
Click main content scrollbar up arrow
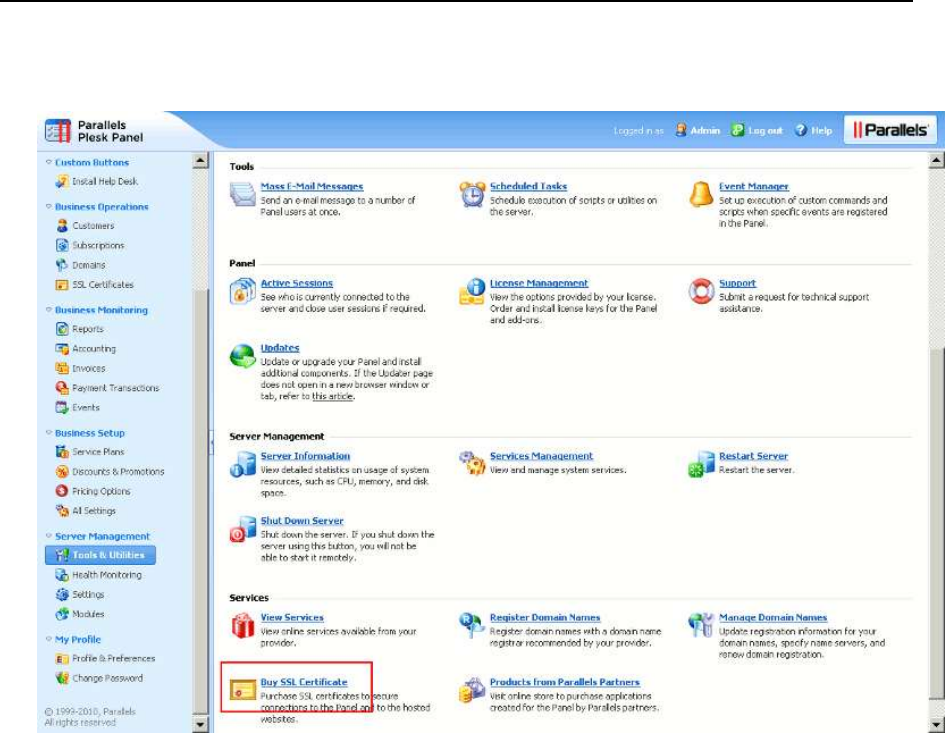[937, 160]
